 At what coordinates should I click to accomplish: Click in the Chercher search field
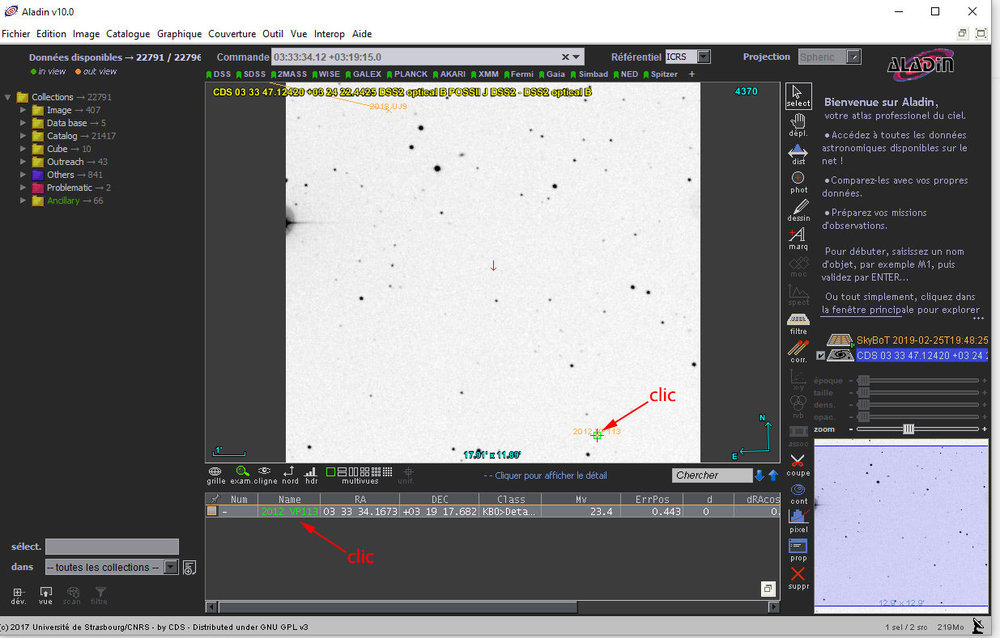pyautogui.click(x=712, y=475)
